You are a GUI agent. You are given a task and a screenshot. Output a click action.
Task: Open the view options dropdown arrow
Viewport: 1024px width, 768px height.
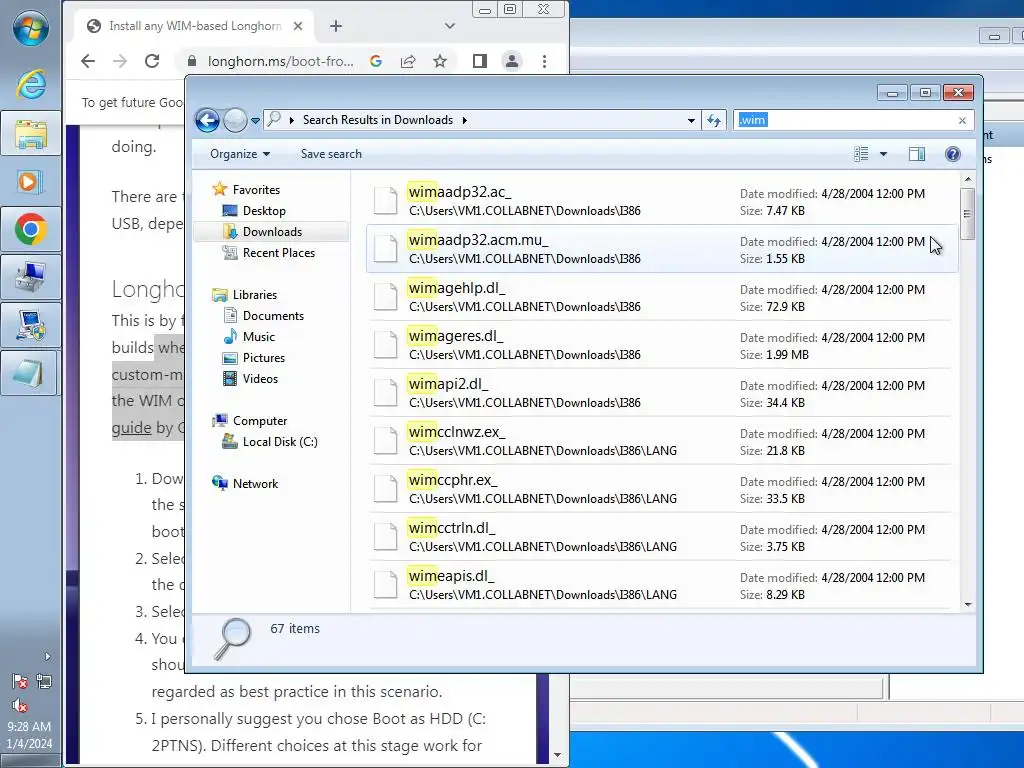click(x=883, y=154)
